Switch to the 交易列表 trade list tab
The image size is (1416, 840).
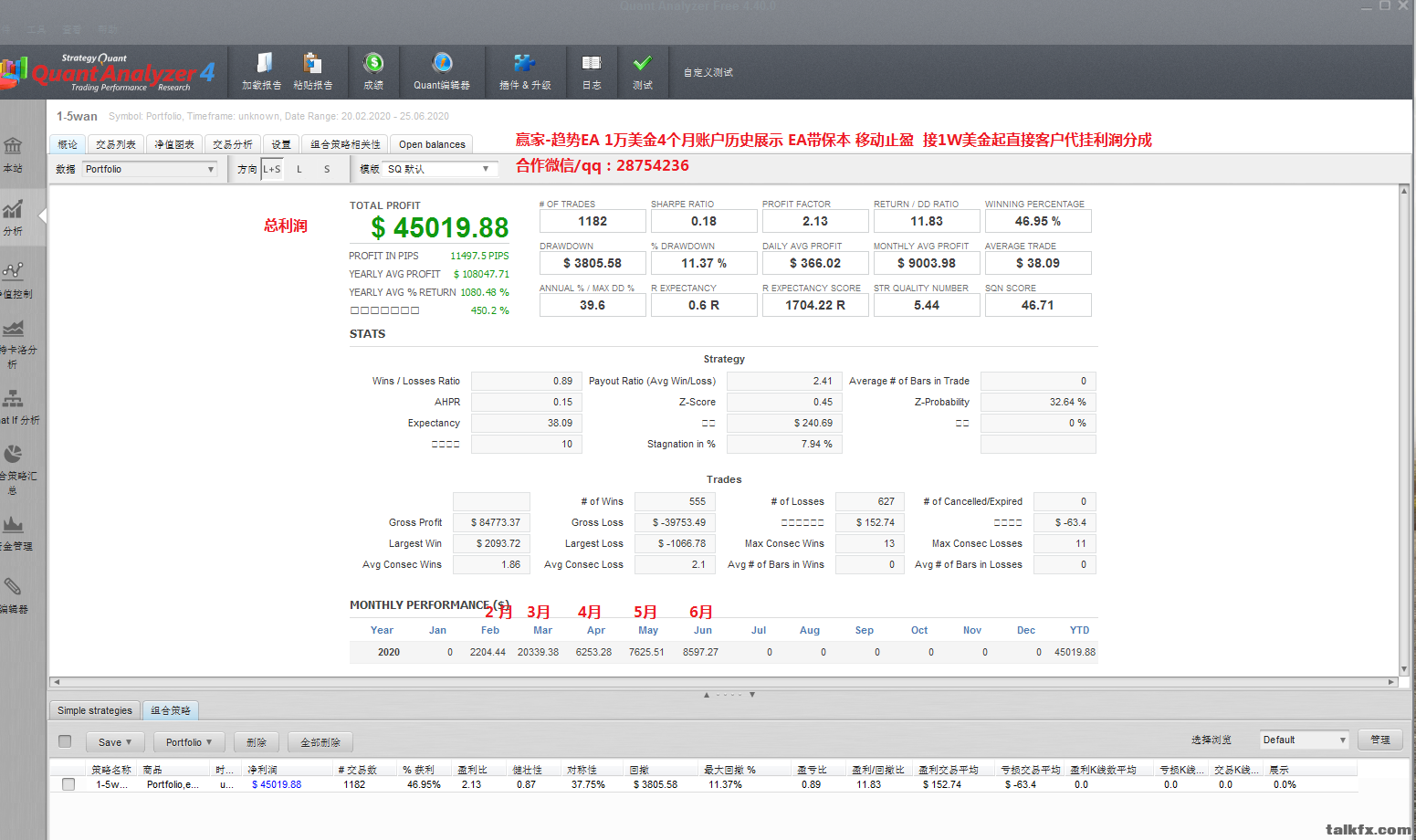(x=116, y=144)
